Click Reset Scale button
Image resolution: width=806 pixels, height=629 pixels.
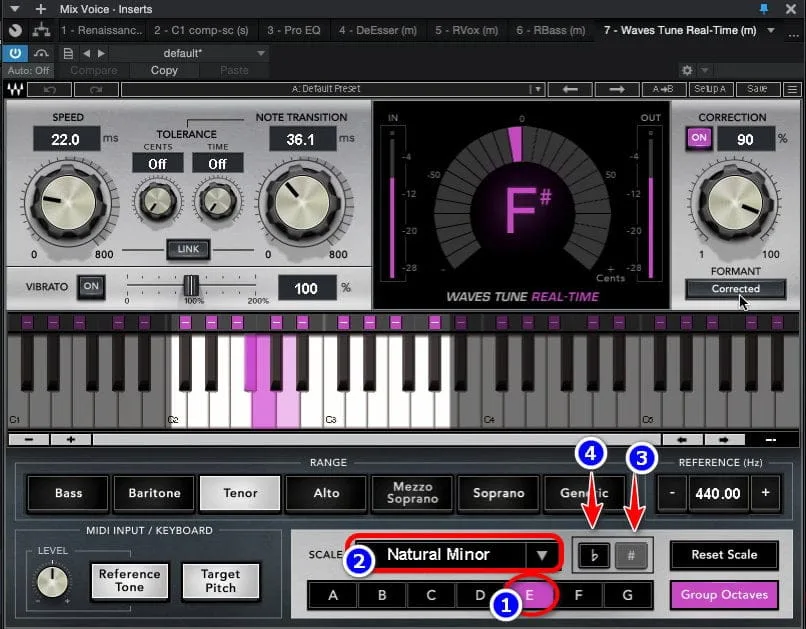(x=724, y=555)
